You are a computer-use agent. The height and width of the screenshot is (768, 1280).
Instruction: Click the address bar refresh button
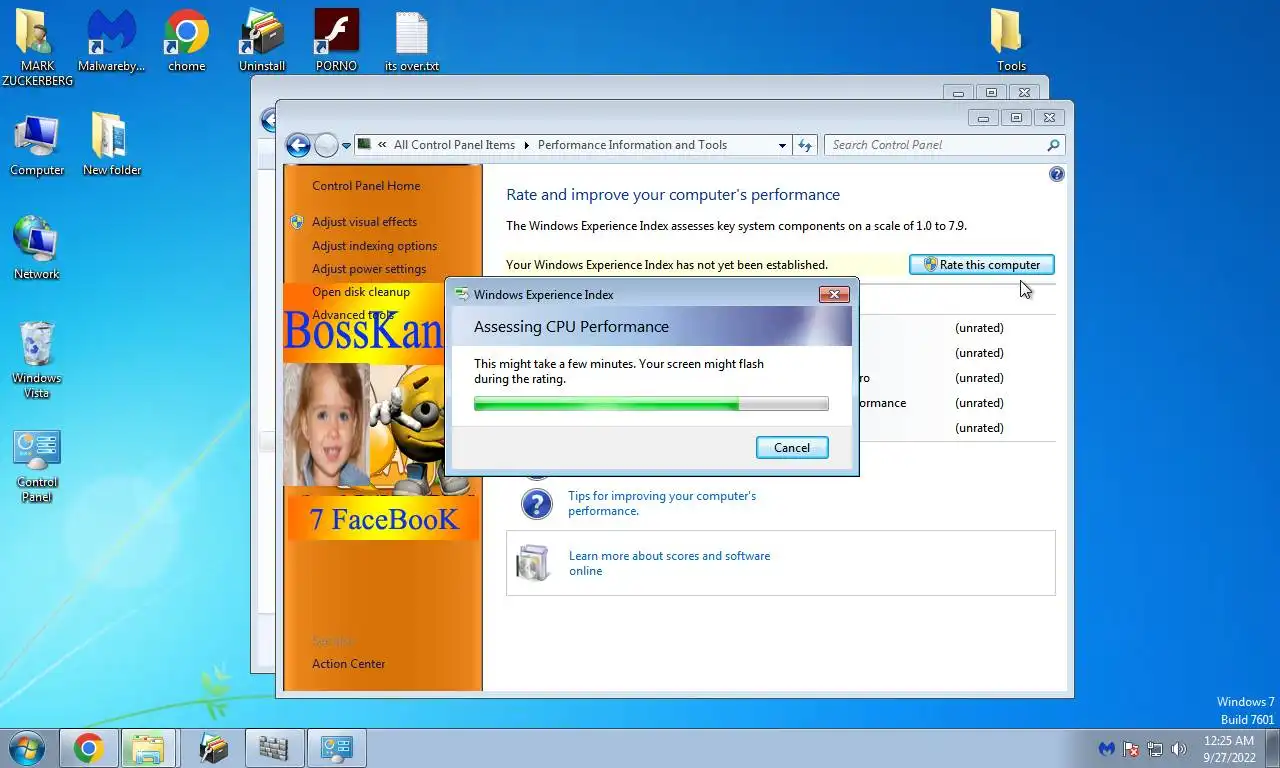pos(806,145)
